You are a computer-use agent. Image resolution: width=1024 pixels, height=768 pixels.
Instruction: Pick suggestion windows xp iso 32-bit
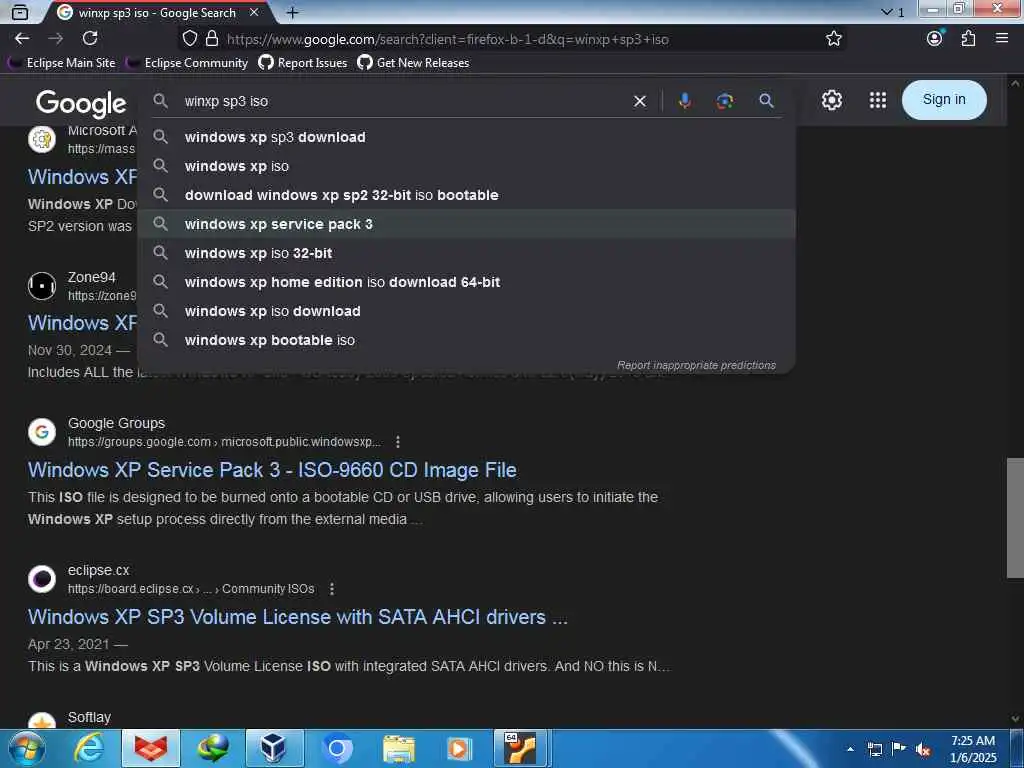click(466, 253)
